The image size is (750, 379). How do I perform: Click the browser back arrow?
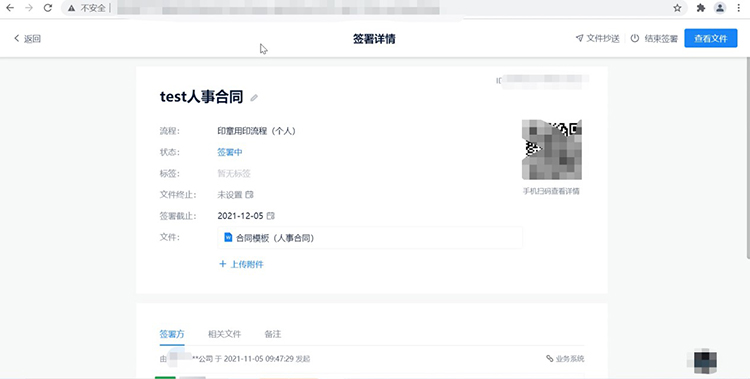coord(10,8)
